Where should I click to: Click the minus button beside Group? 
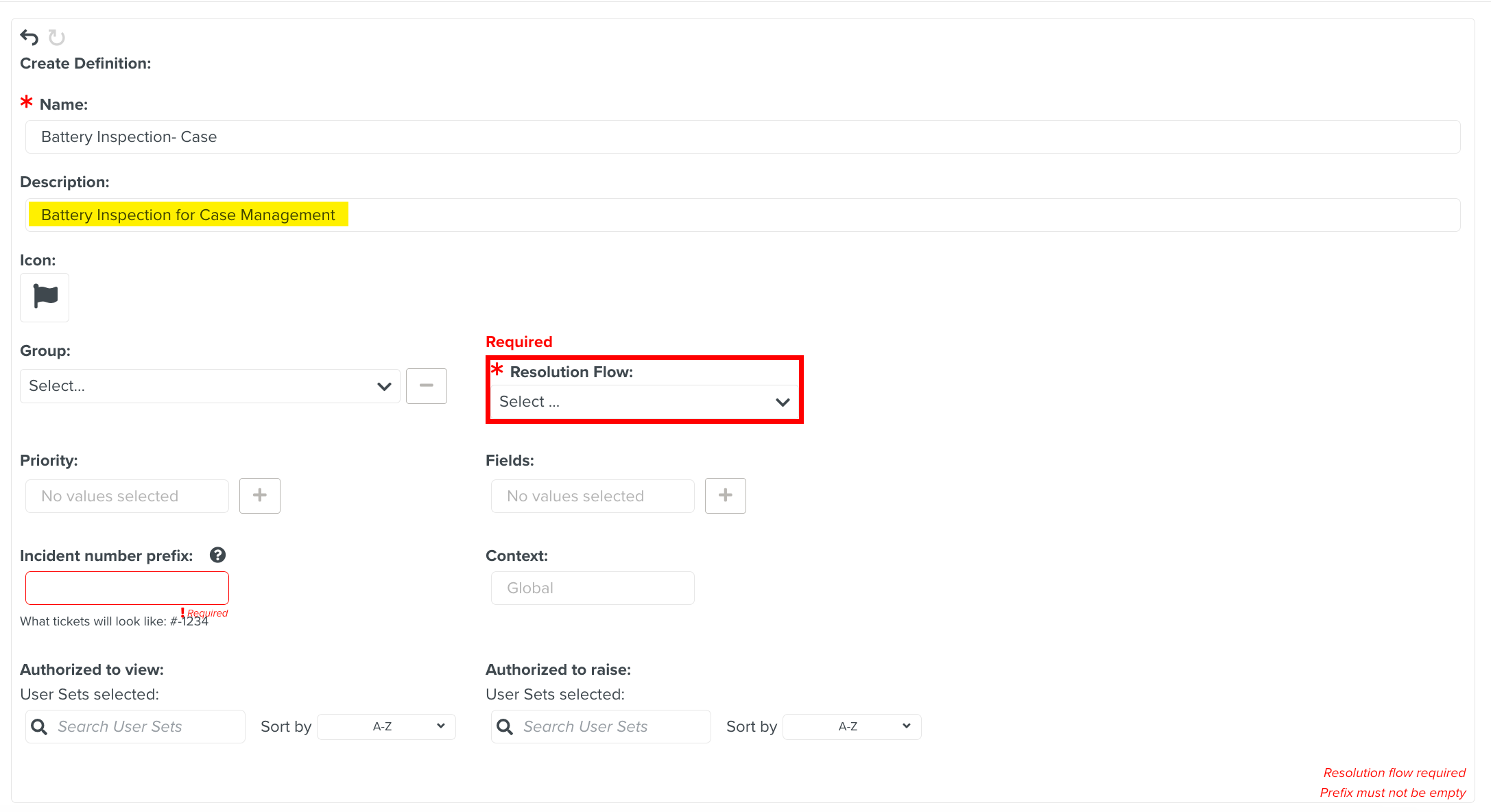click(x=426, y=385)
